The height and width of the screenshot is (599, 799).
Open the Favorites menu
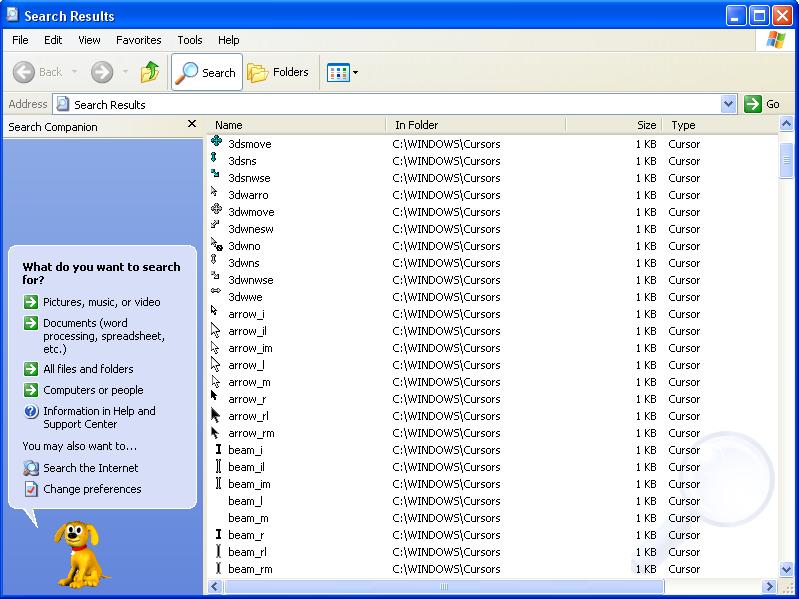[x=138, y=40]
